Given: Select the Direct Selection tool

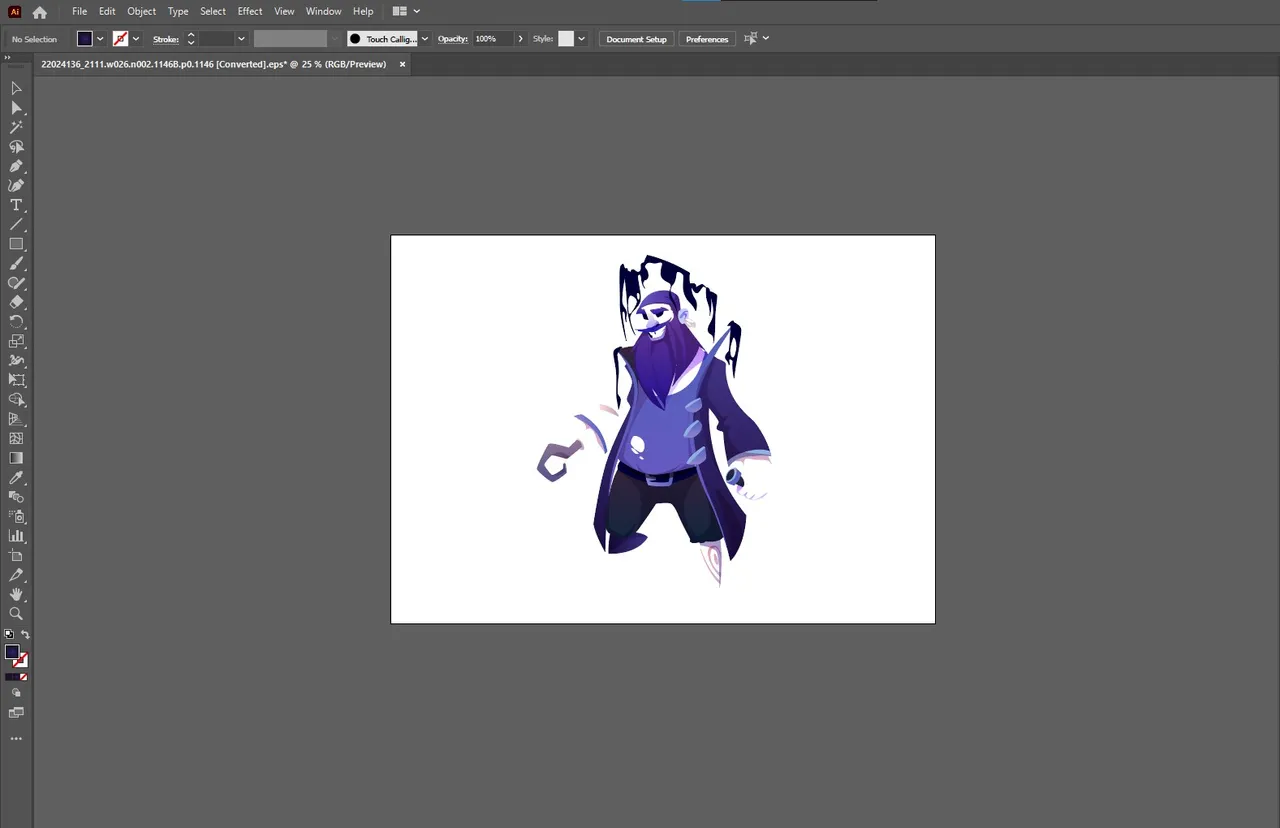Looking at the screenshot, I should 16,108.
